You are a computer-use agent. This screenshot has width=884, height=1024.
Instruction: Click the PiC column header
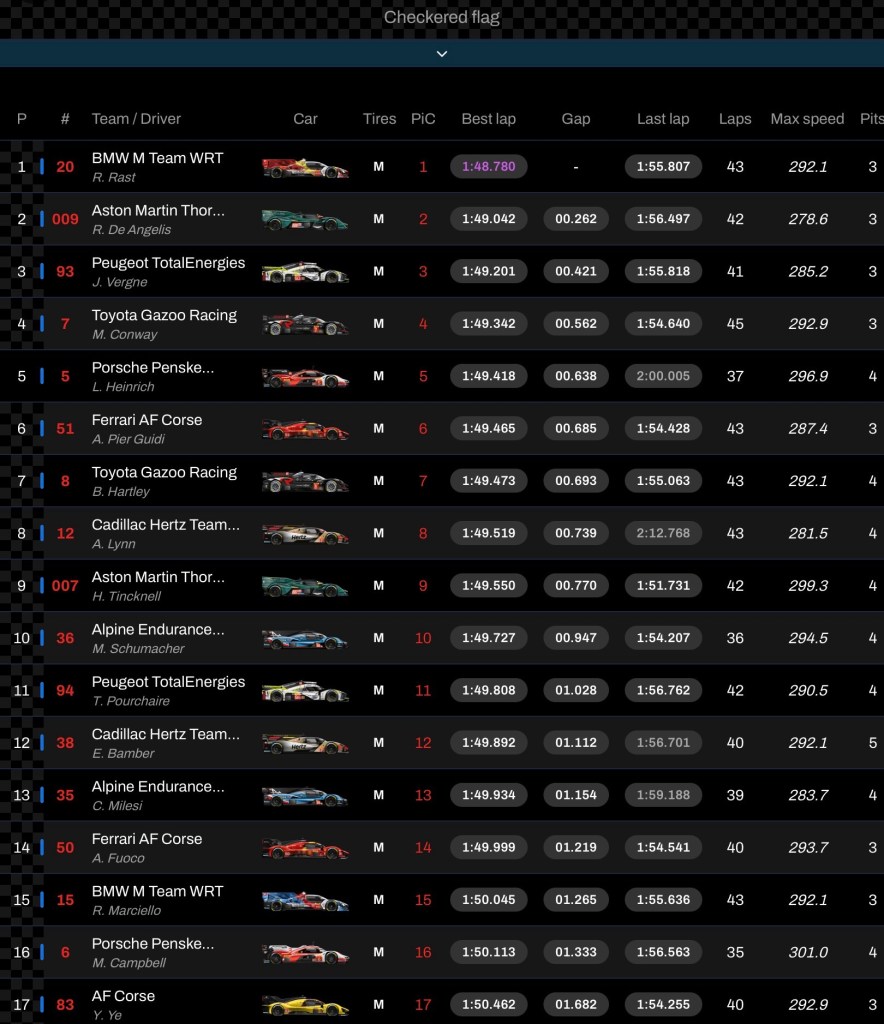(x=423, y=119)
